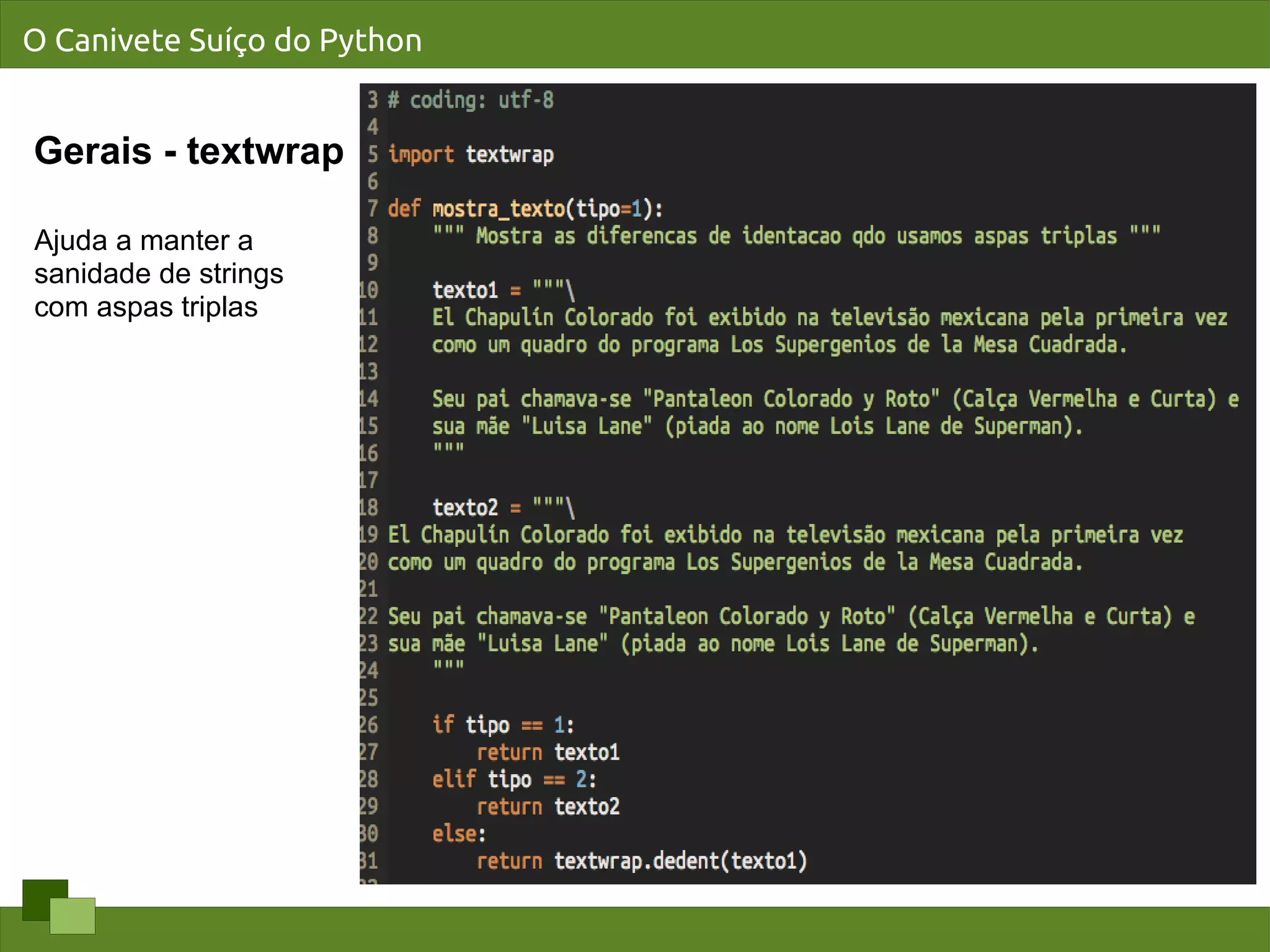
Task: Click unindented line 'El Chapulín Colorado' on line 19
Action: coord(786,535)
